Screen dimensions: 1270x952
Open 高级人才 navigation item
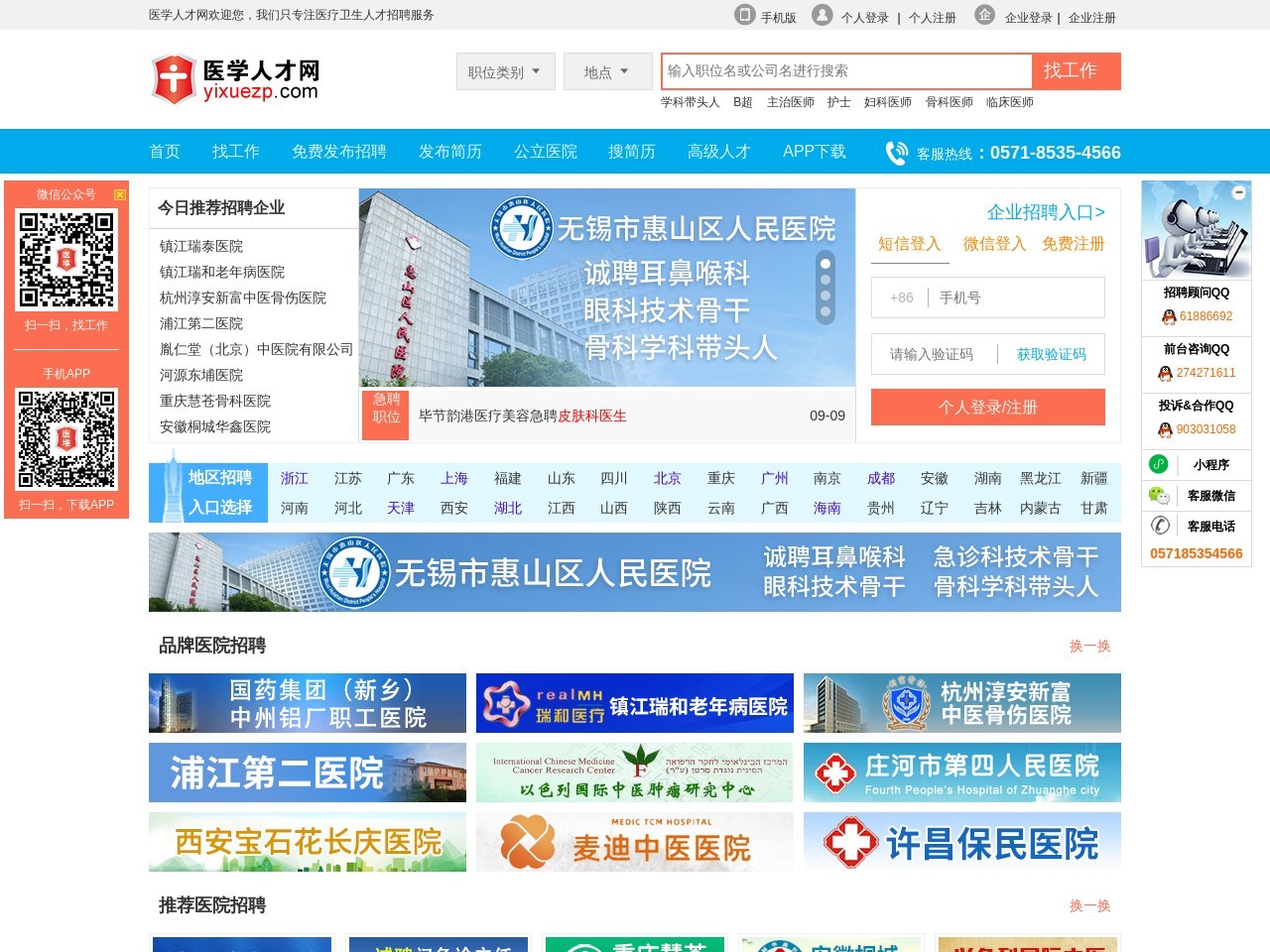point(719,152)
